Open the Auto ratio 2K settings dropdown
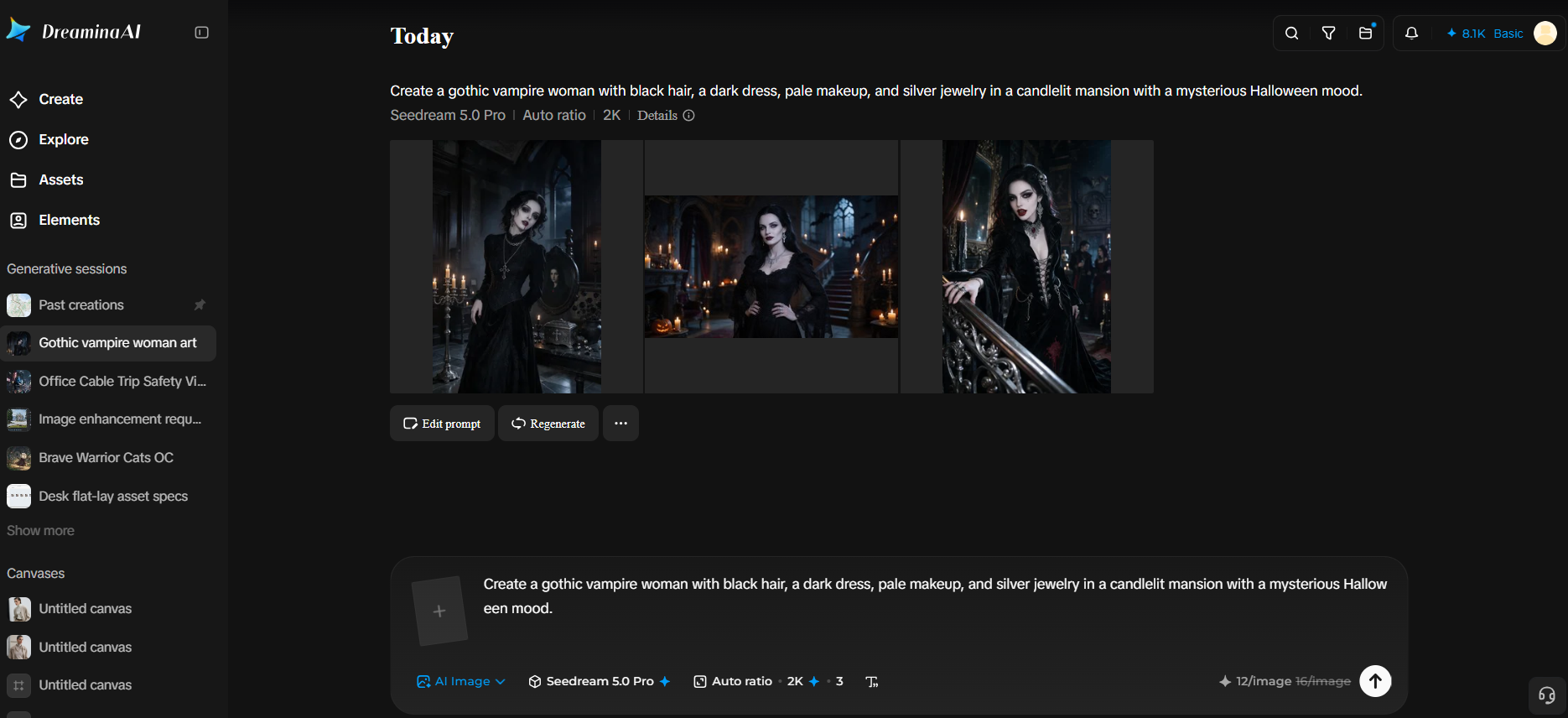1568x718 pixels. [x=768, y=682]
